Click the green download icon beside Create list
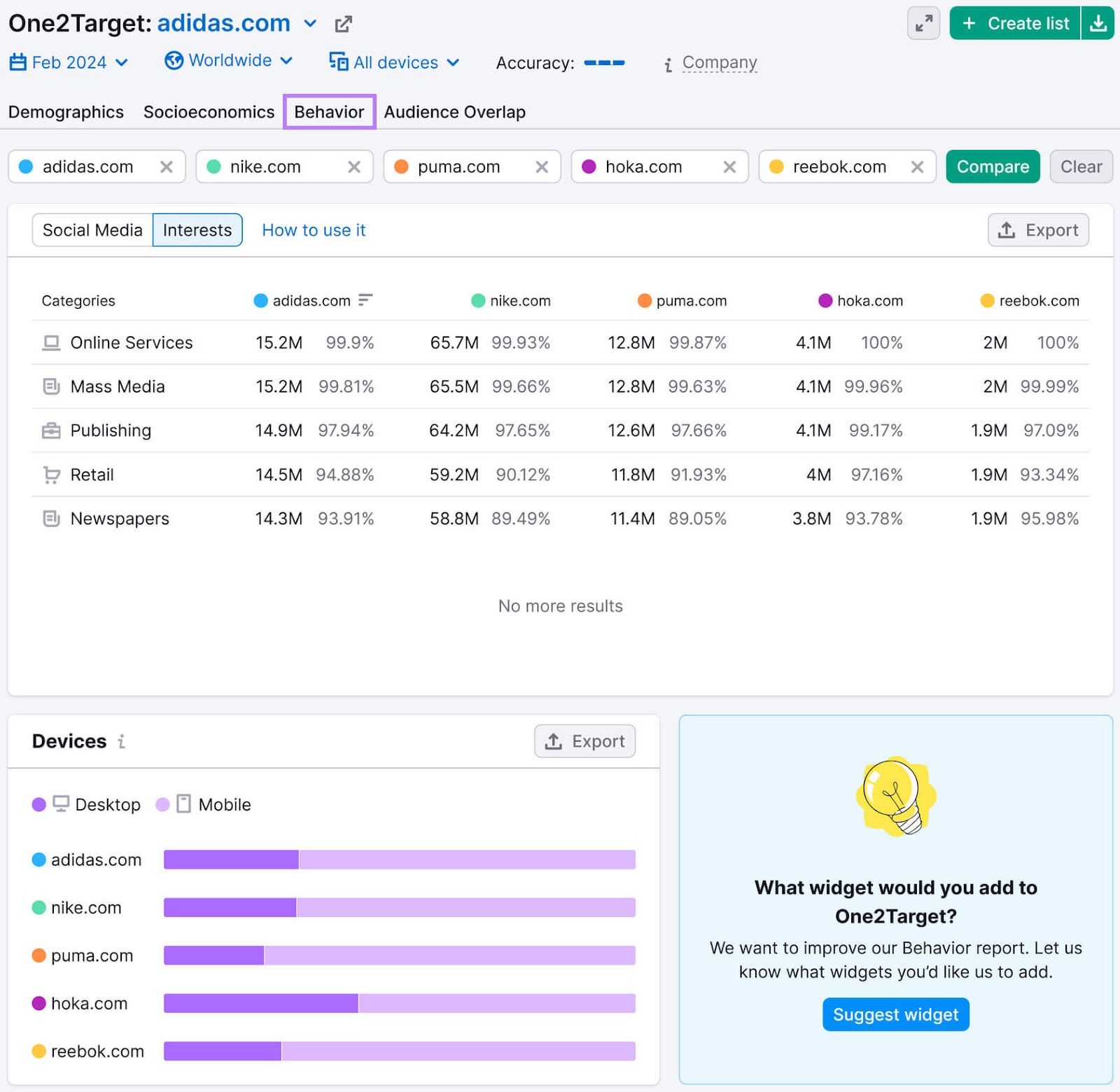The image size is (1120, 1092). click(x=1098, y=23)
